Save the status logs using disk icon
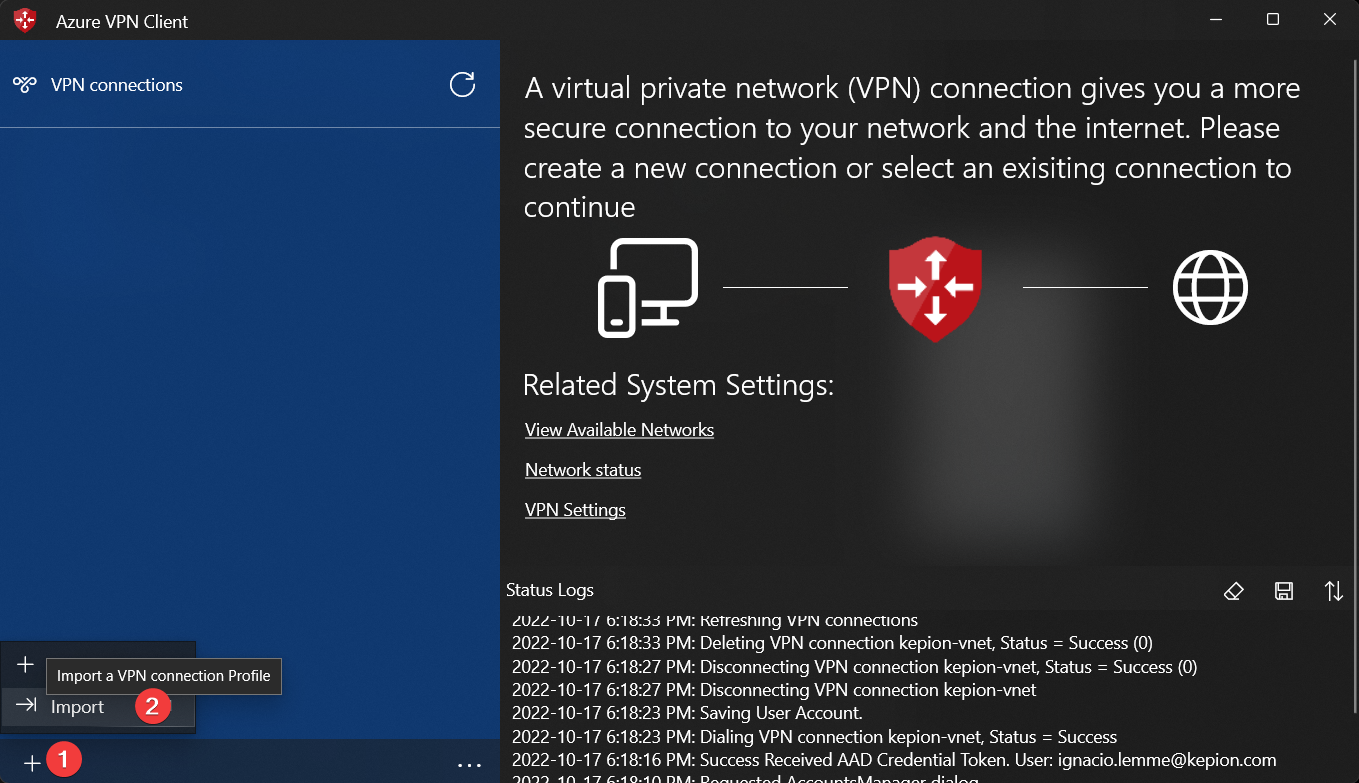 coord(1284,591)
